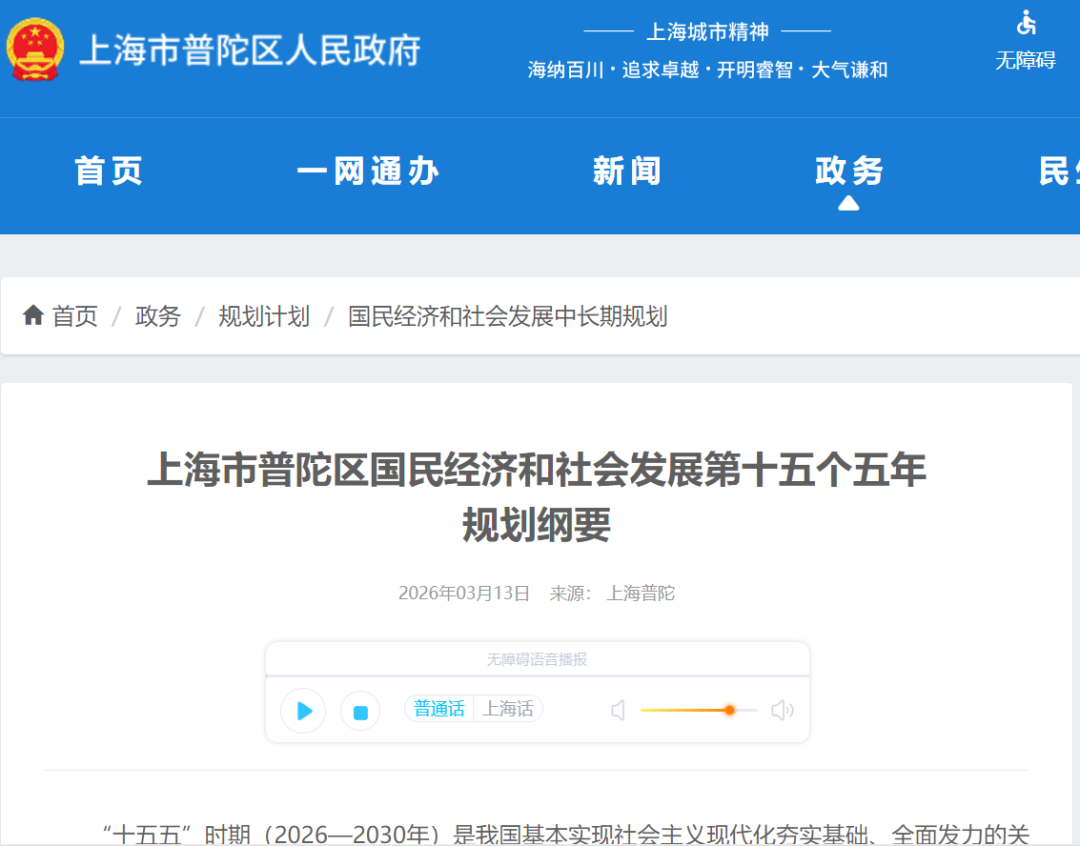Screen dimensions: 1080x846
Task: Expand the 政务 navigation dropdown
Action: tap(848, 171)
